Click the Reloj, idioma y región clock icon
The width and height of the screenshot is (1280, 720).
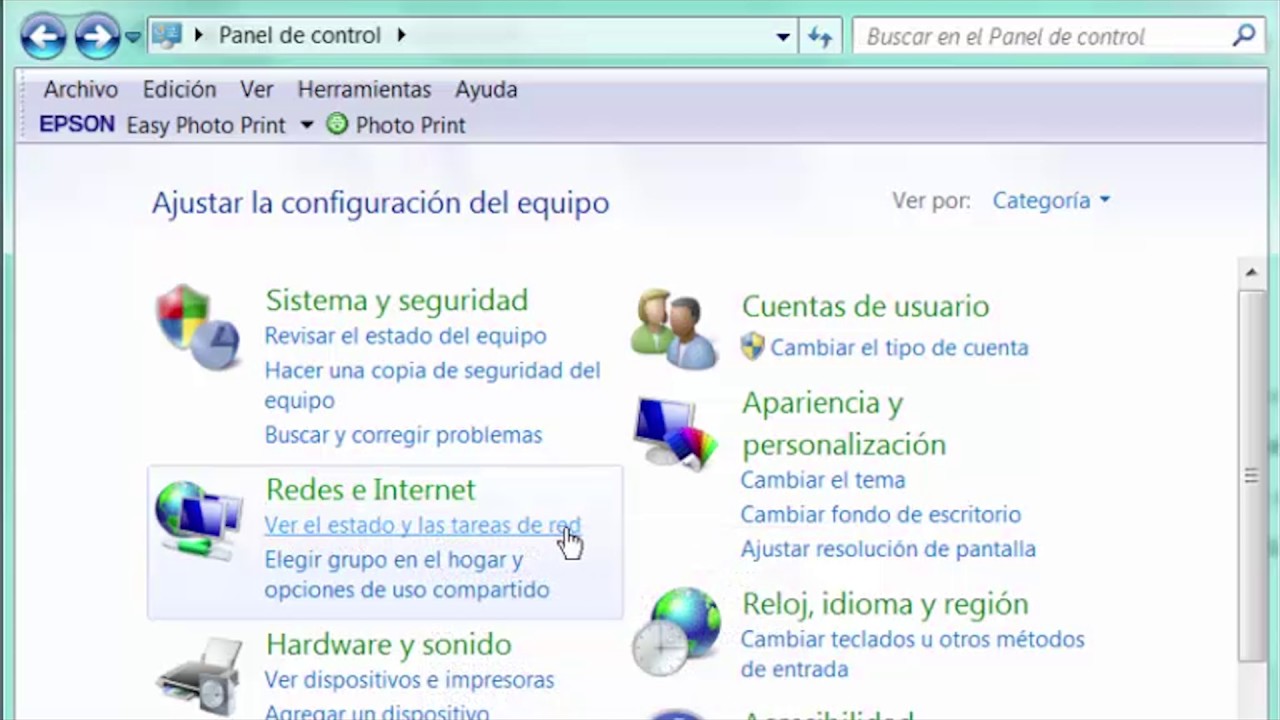pos(676,631)
